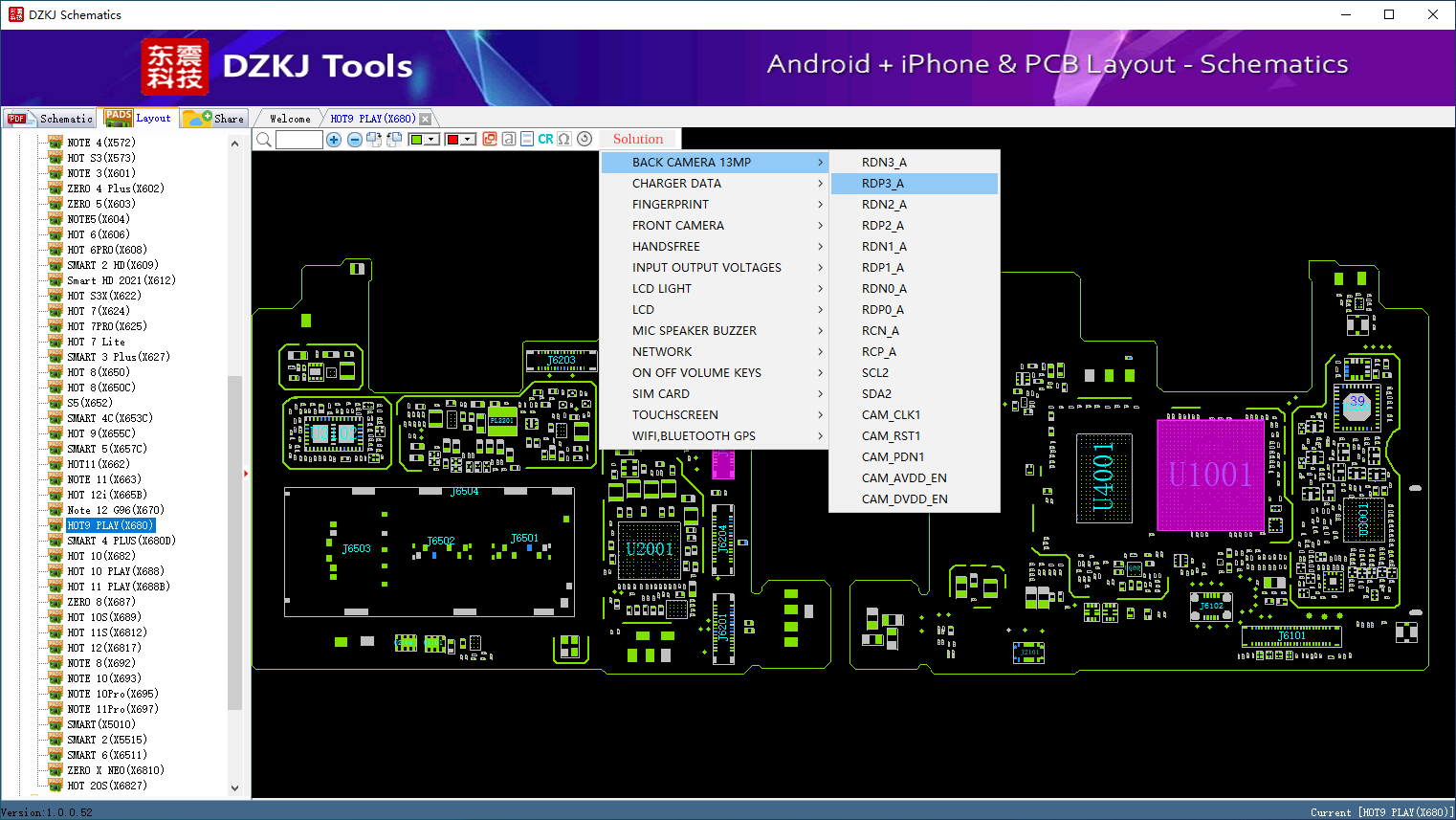Rotate the board clockwise using the toolbar icon
The width and height of the screenshot is (1456, 820).
374,140
